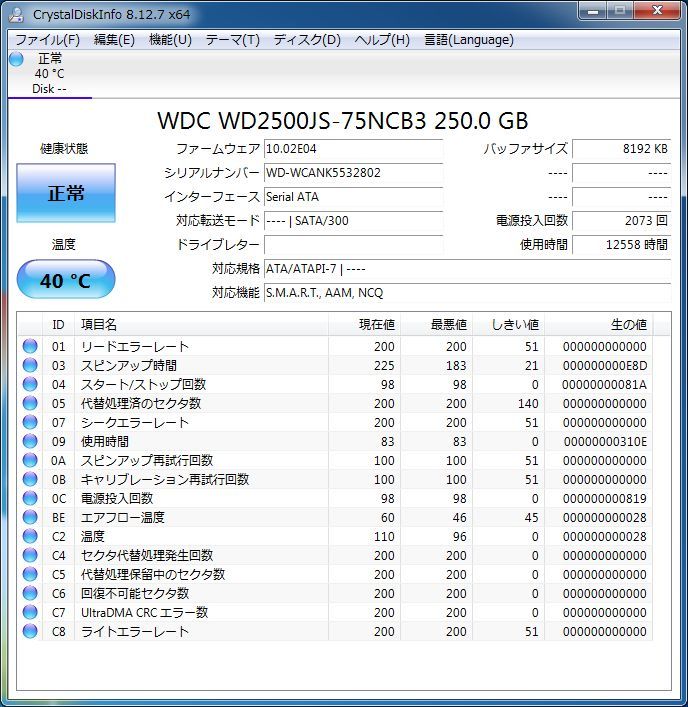This screenshot has height=707, width=688.
Task: Click the empty drive letter field
Action: [353, 245]
